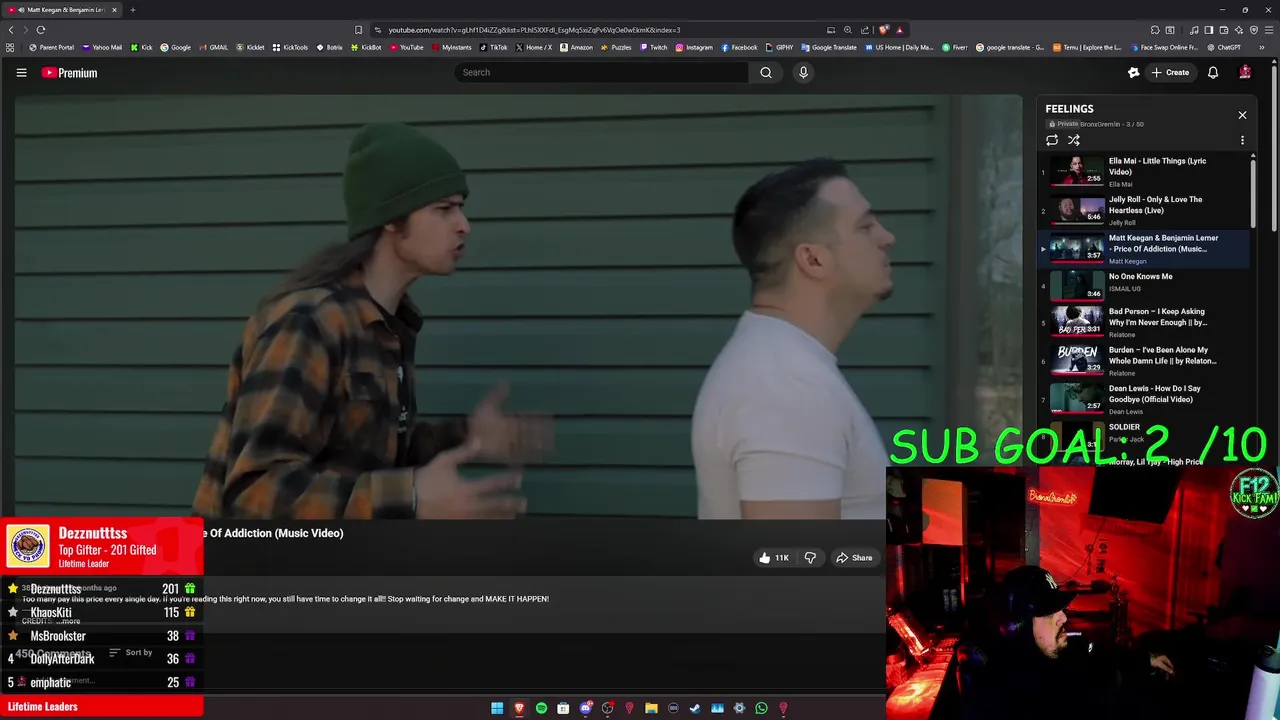Play Ella Mai - Little Things thumbnail
The image size is (1280, 720).
tap(1077, 171)
